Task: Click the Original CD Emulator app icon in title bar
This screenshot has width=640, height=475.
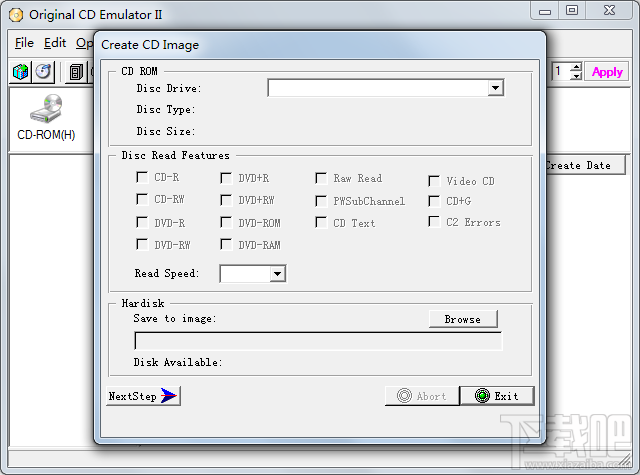Action: [16, 16]
